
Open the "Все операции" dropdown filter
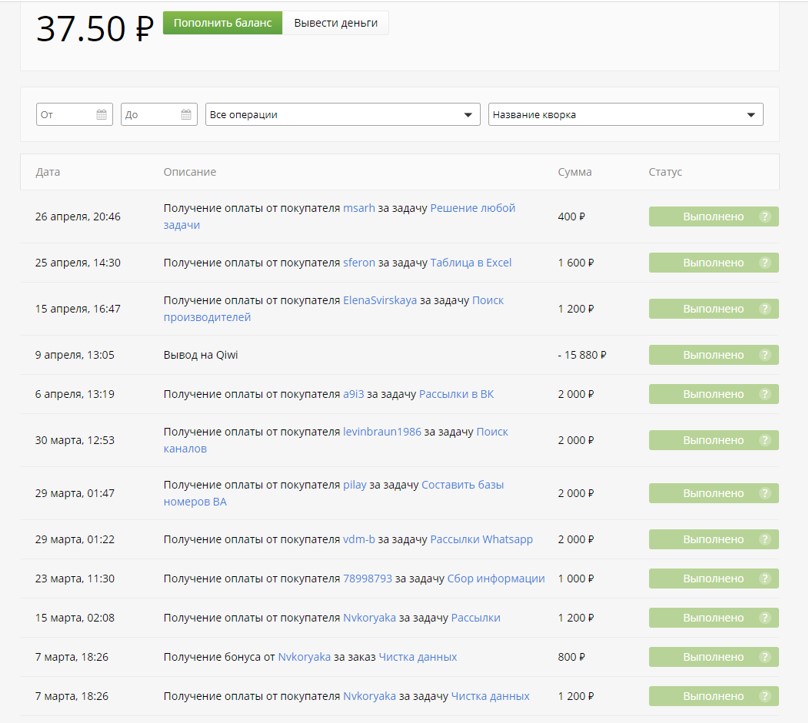pos(342,115)
